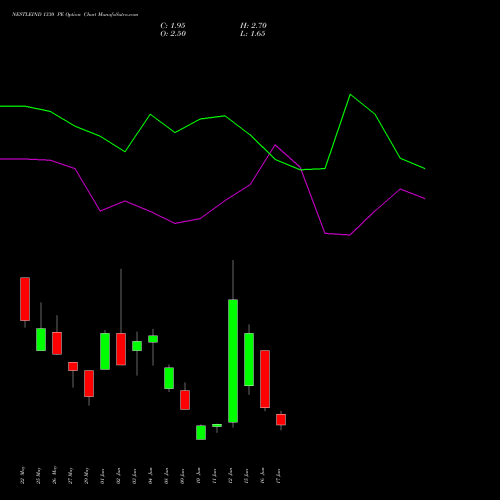500x500 pixels.
Task: Select the tall green candlestick for 12 Jun
Action: 233,361
